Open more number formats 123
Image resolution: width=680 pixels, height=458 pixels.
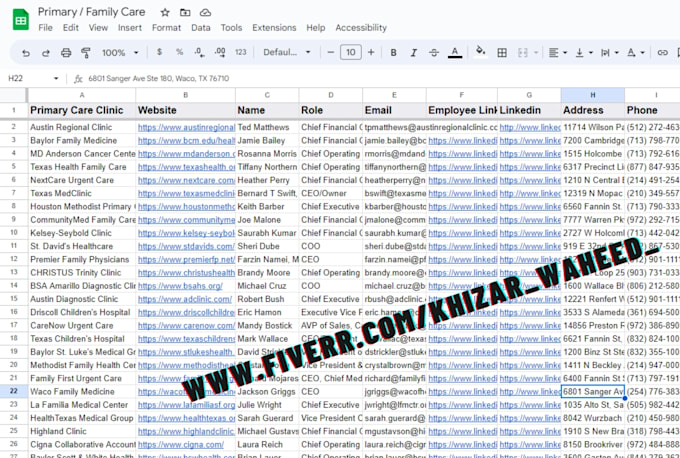point(241,52)
